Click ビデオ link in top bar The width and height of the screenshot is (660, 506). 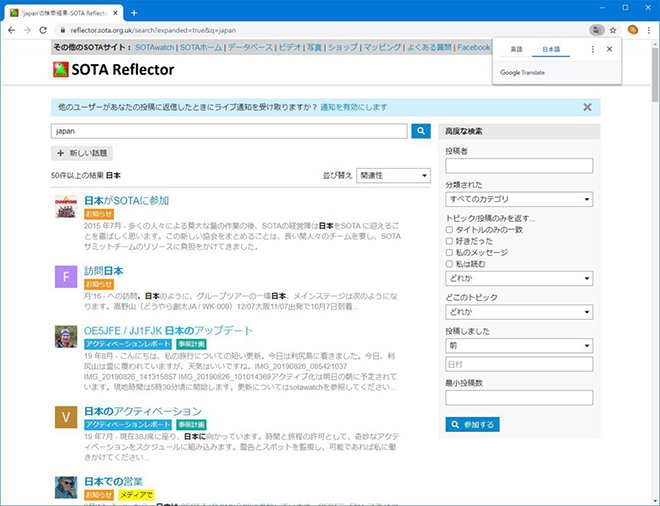click(x=290, y=48)
